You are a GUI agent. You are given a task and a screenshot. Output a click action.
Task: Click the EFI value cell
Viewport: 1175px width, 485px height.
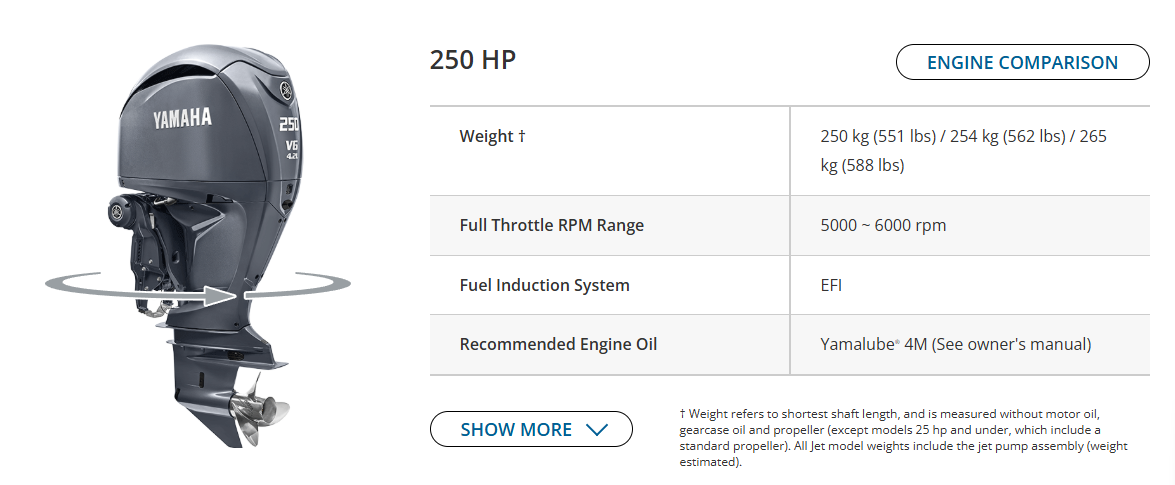831,285
